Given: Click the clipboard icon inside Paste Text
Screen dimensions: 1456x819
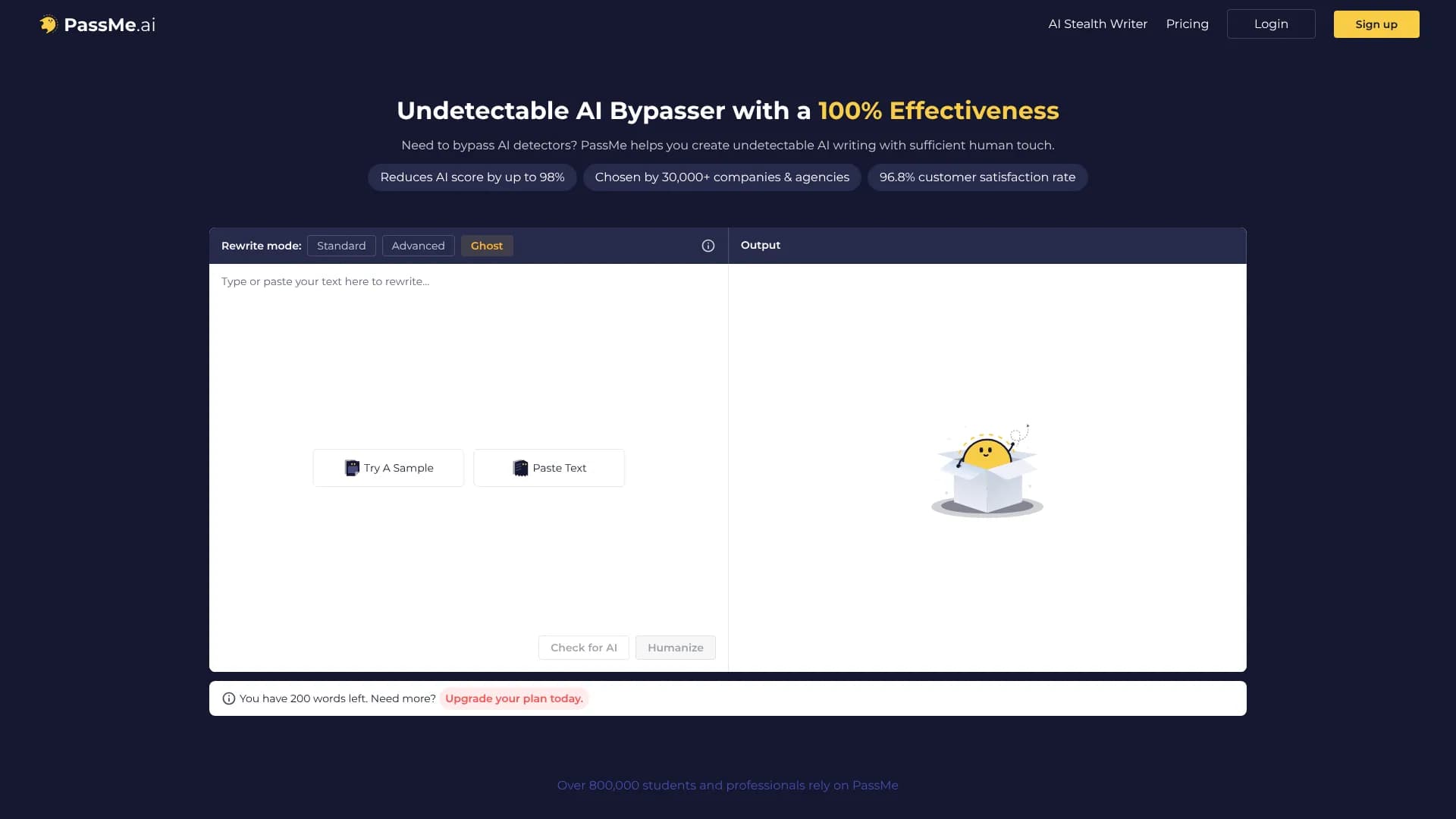Looking at the screenshot, I should click(520, 468).
